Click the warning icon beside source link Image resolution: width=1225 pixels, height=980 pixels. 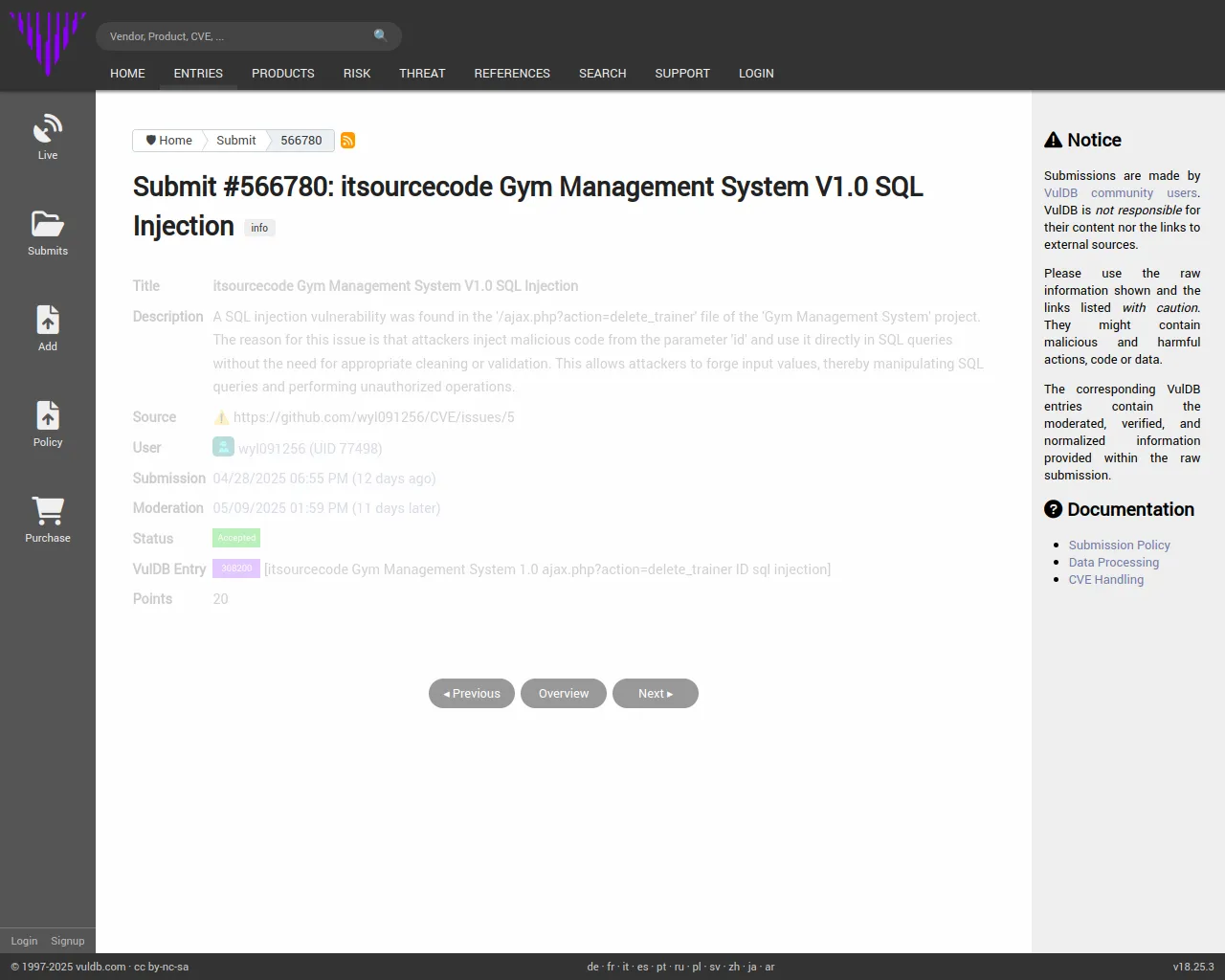coord(221,417)
